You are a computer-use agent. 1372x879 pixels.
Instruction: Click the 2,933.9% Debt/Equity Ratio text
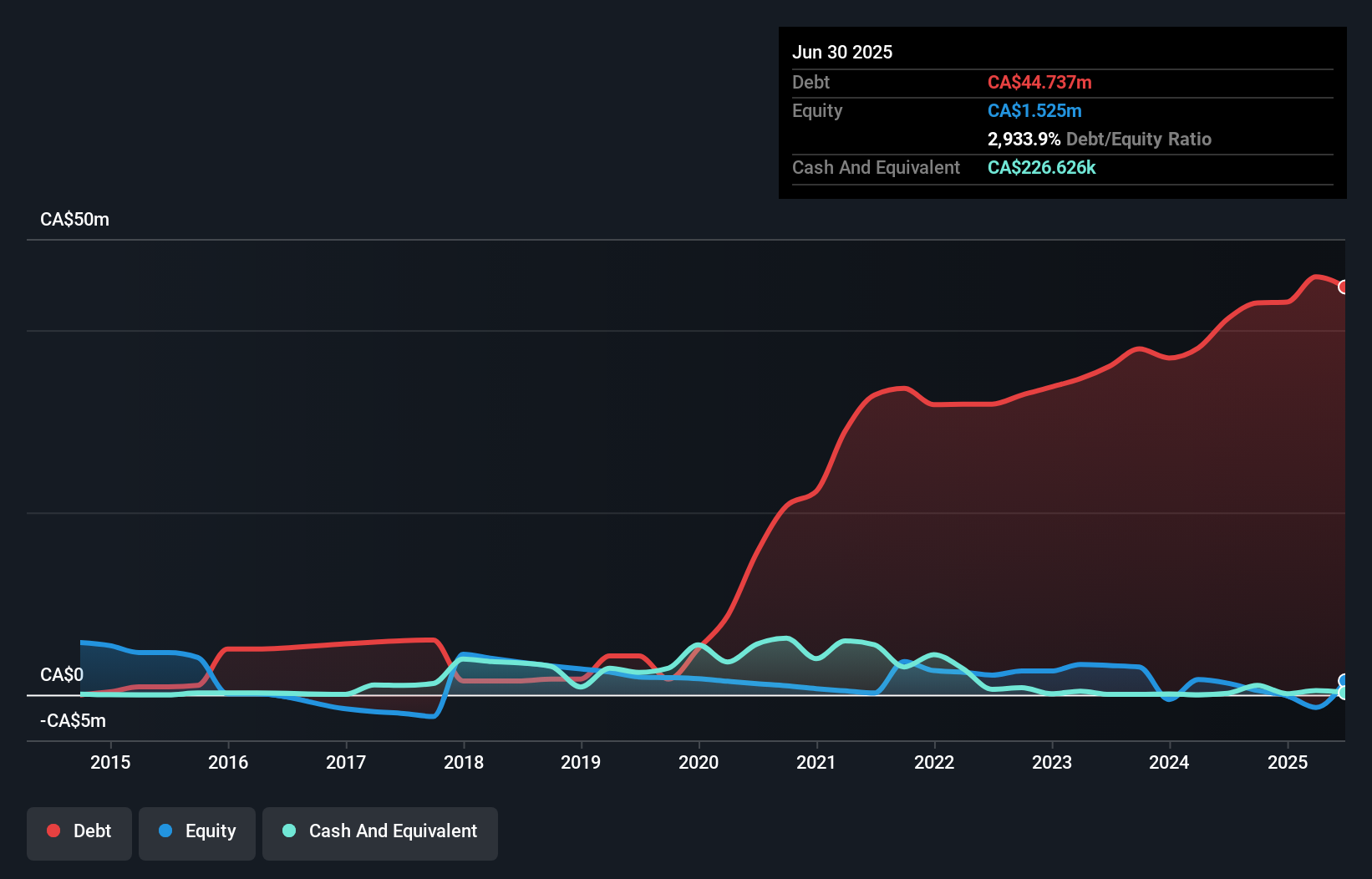pyautogui.click(x=1100, y=140)
